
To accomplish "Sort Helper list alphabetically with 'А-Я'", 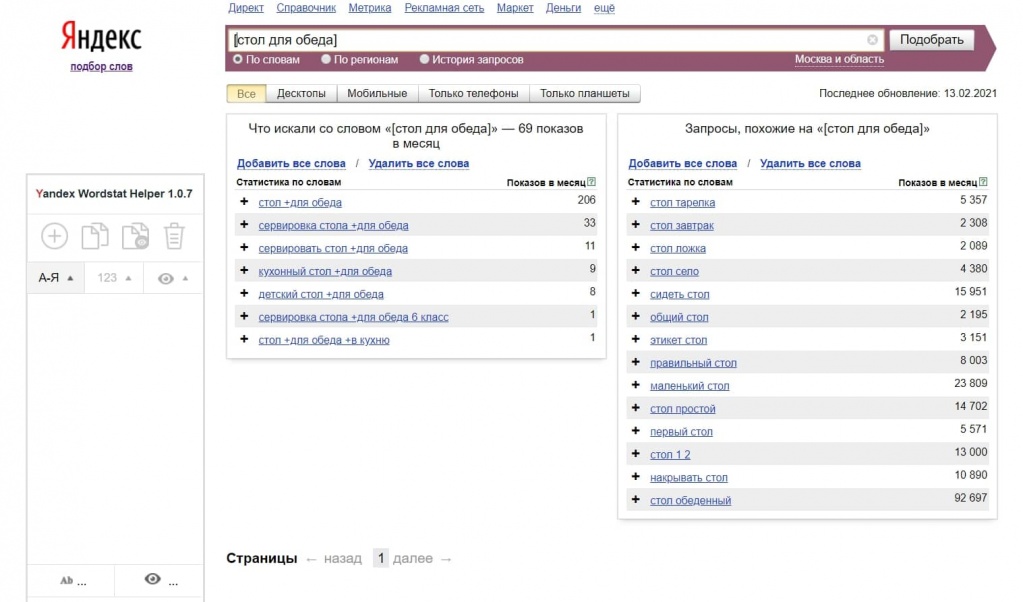I will coord(55,278).
